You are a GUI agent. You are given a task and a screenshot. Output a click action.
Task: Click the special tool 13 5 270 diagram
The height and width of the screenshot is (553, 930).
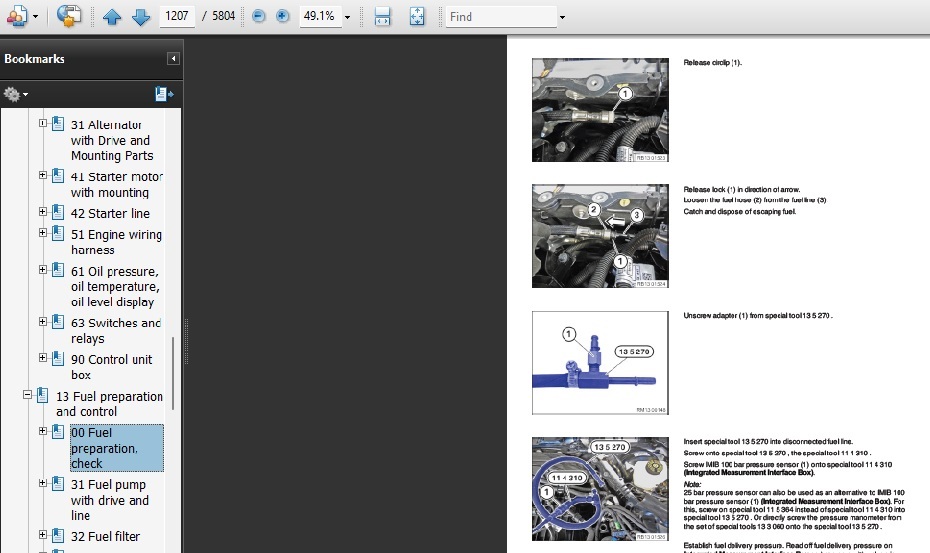click(x=600, y=363)
